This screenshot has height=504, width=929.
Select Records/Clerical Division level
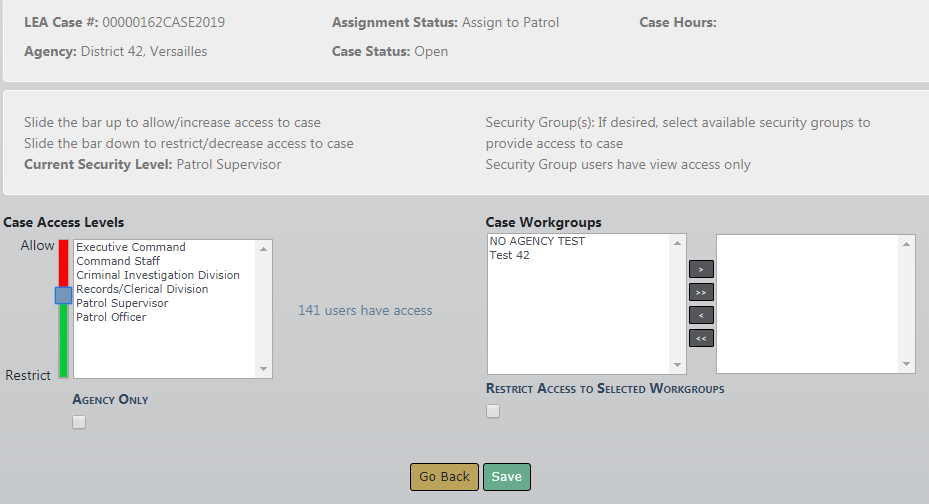coord(142,289)
